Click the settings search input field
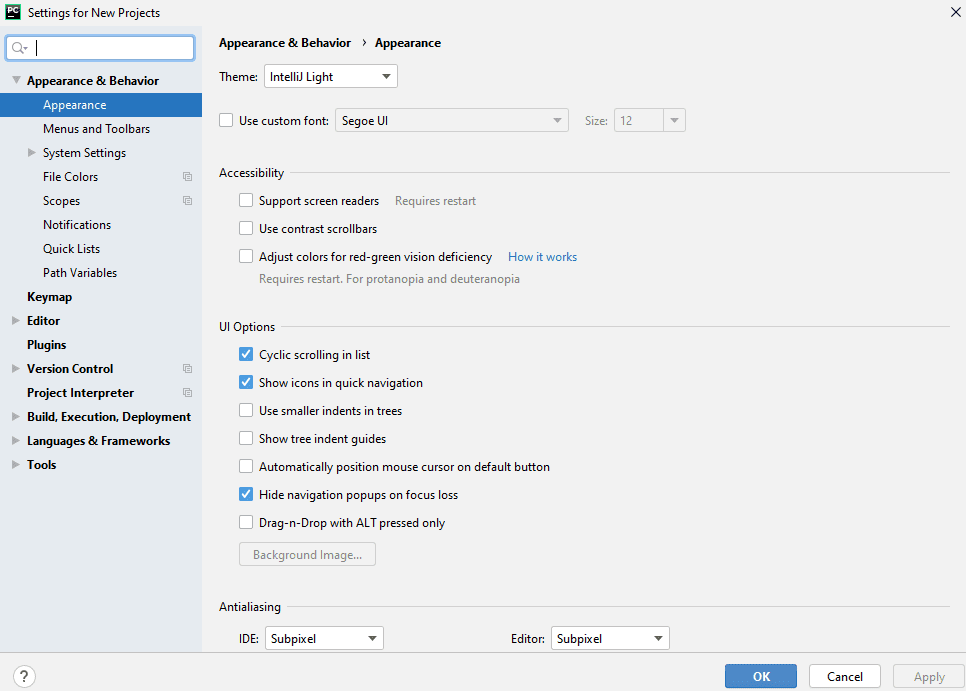Screen dimensions: 966x691 click(112, 48)
